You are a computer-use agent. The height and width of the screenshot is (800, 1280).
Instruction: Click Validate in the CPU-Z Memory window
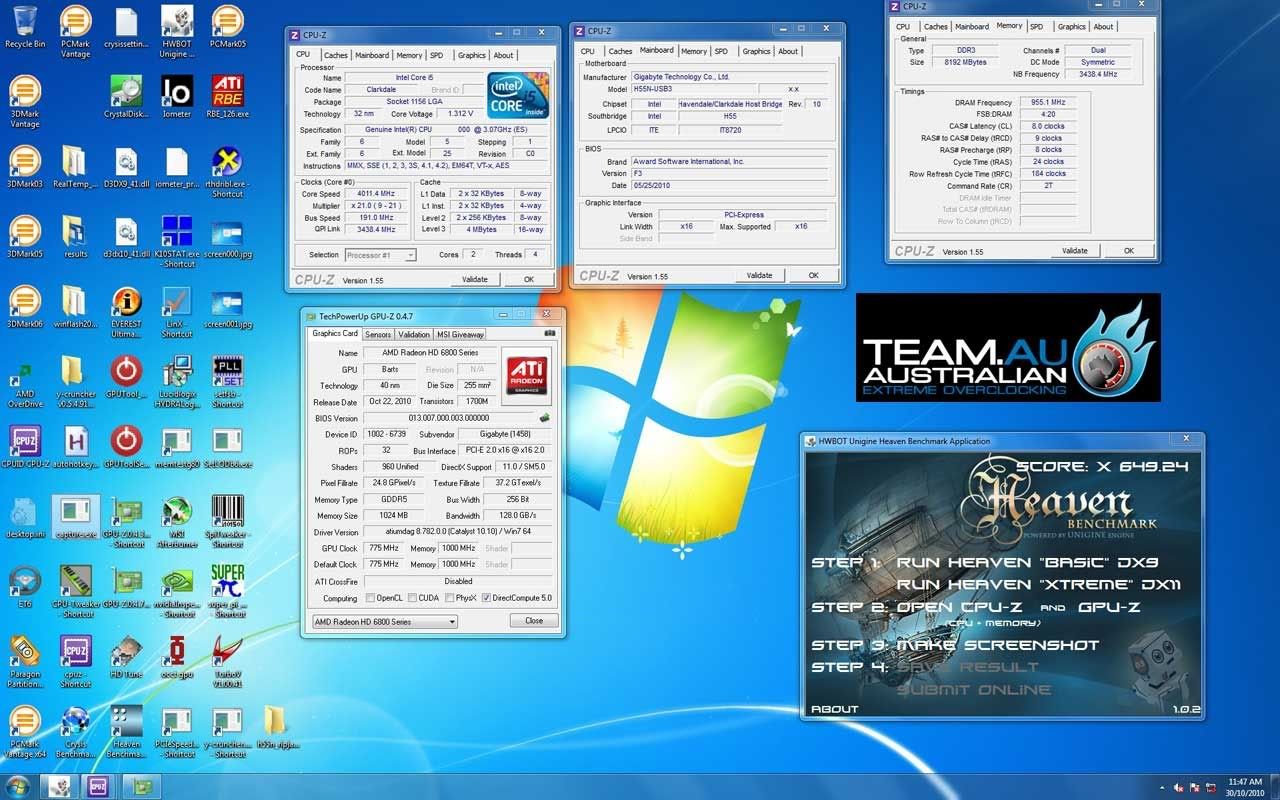click(x=1074, y=251)
